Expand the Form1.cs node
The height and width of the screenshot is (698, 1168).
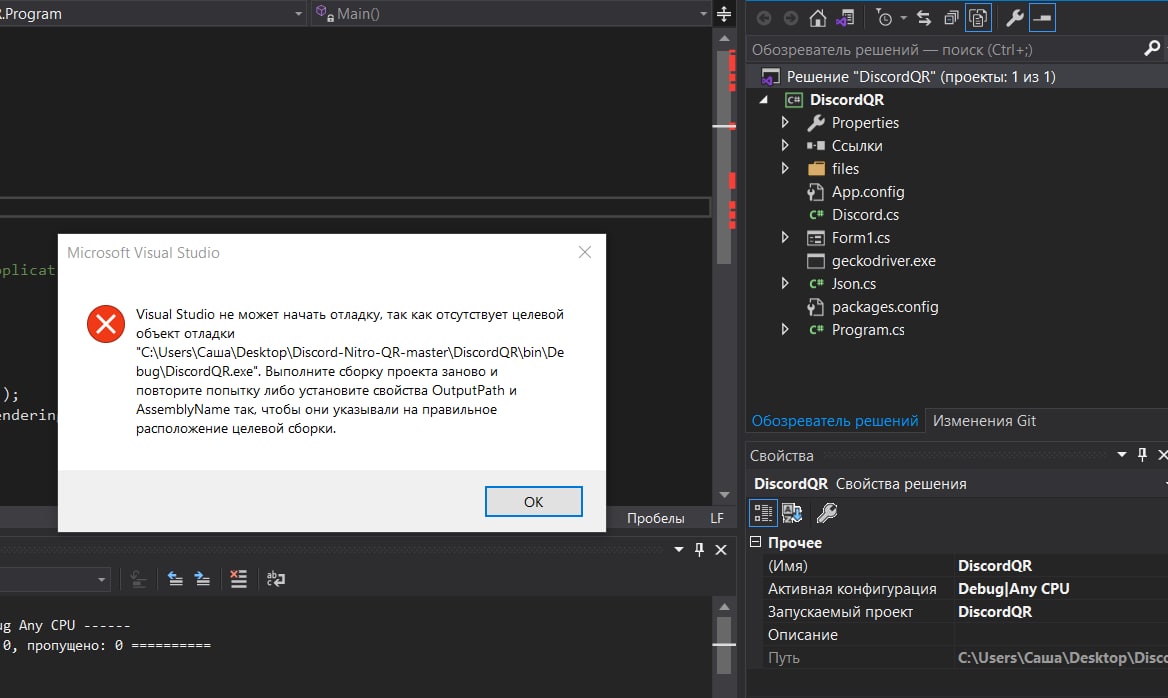(x=784, y=238)
